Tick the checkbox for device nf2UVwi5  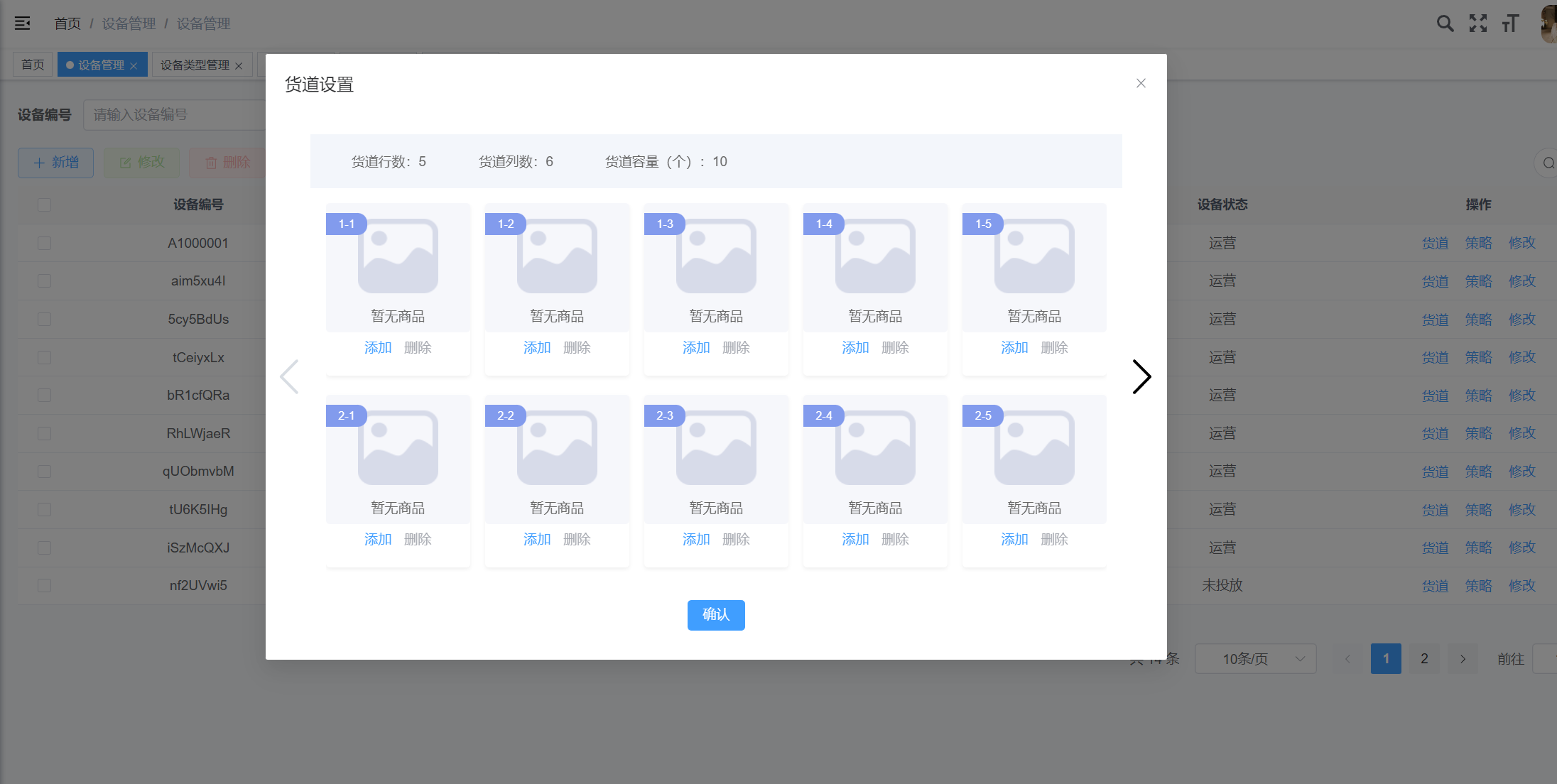point(44,585)
